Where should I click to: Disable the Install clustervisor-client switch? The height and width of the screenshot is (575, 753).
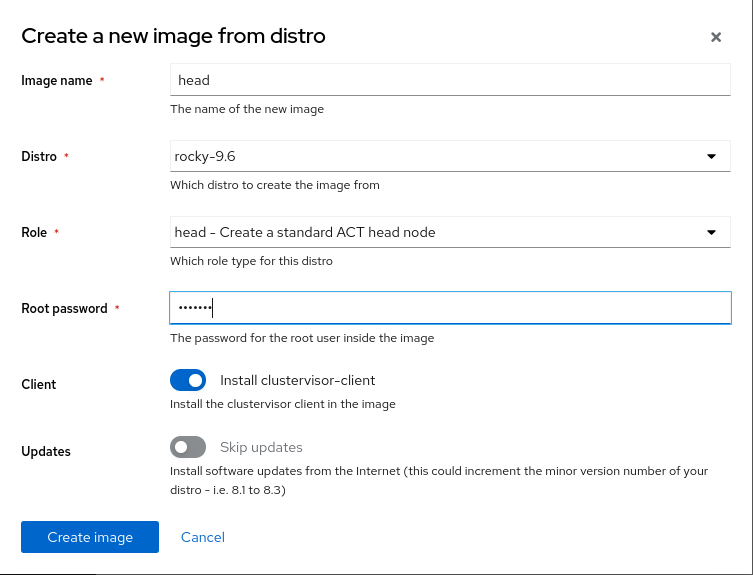coord(188,380)
